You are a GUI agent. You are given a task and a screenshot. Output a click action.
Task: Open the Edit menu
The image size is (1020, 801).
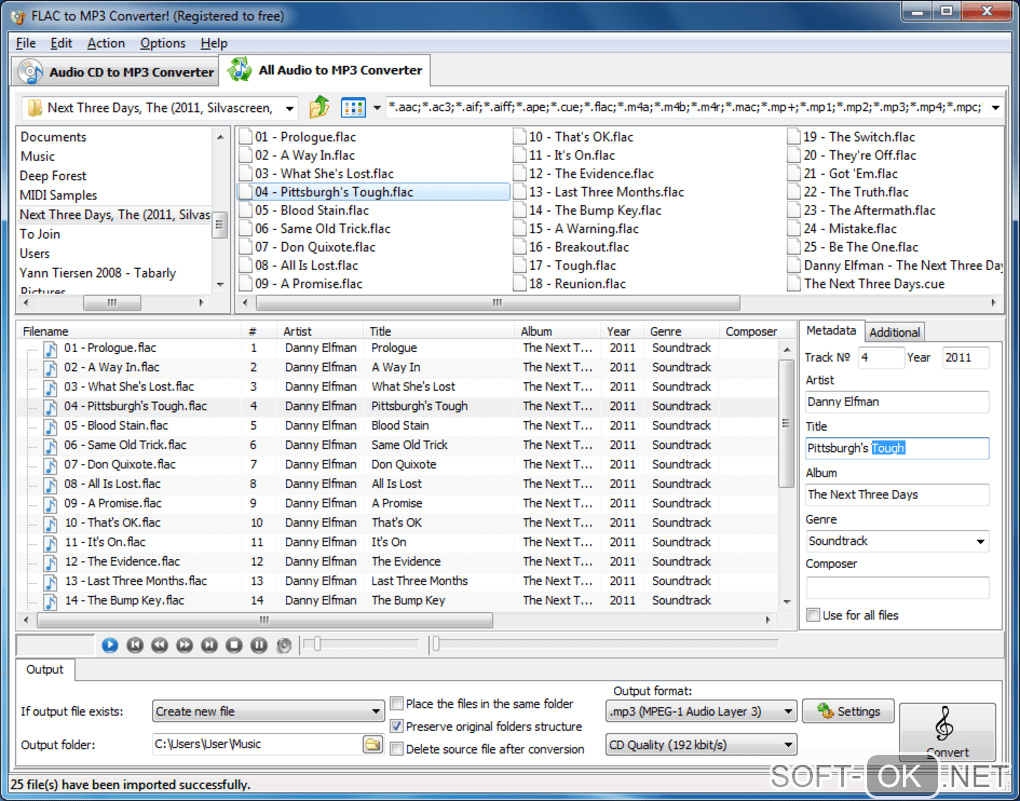click(x=61, y=43)
